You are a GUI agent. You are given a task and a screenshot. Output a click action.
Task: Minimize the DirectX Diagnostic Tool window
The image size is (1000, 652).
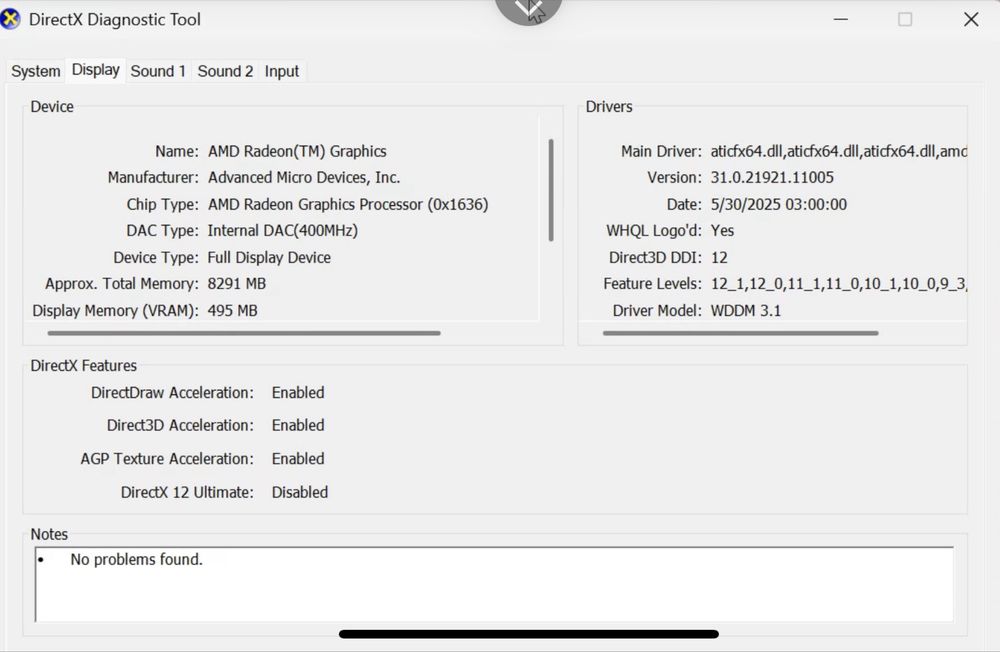(x=841, y=19)
